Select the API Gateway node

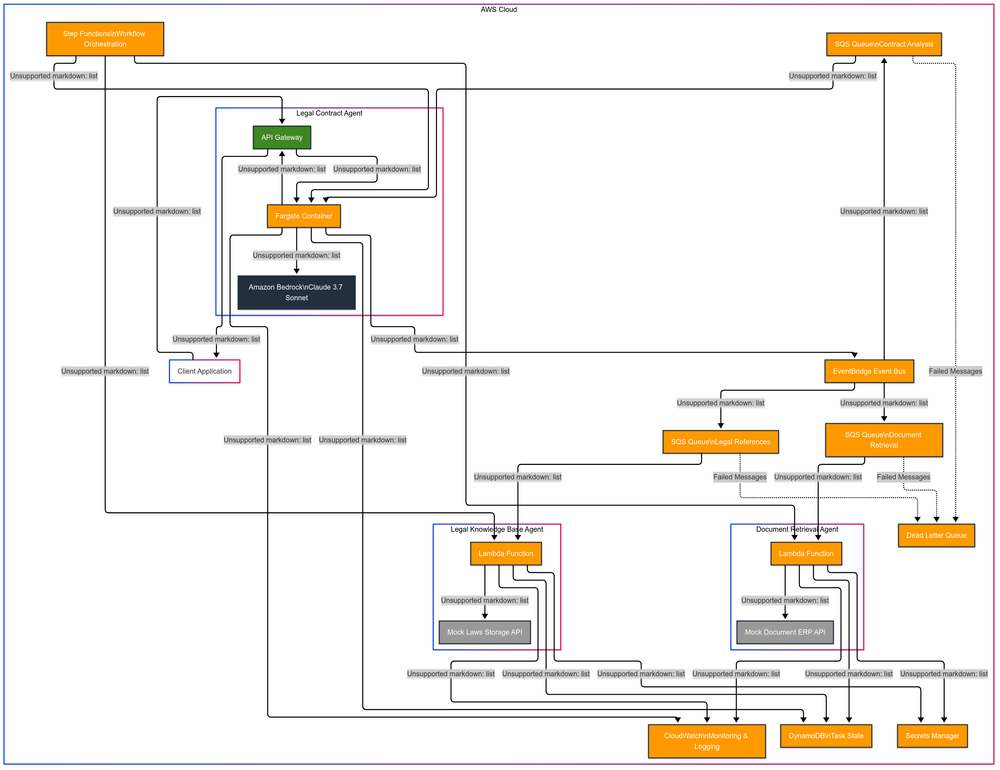pyautogui.click(x=281, y=137)
